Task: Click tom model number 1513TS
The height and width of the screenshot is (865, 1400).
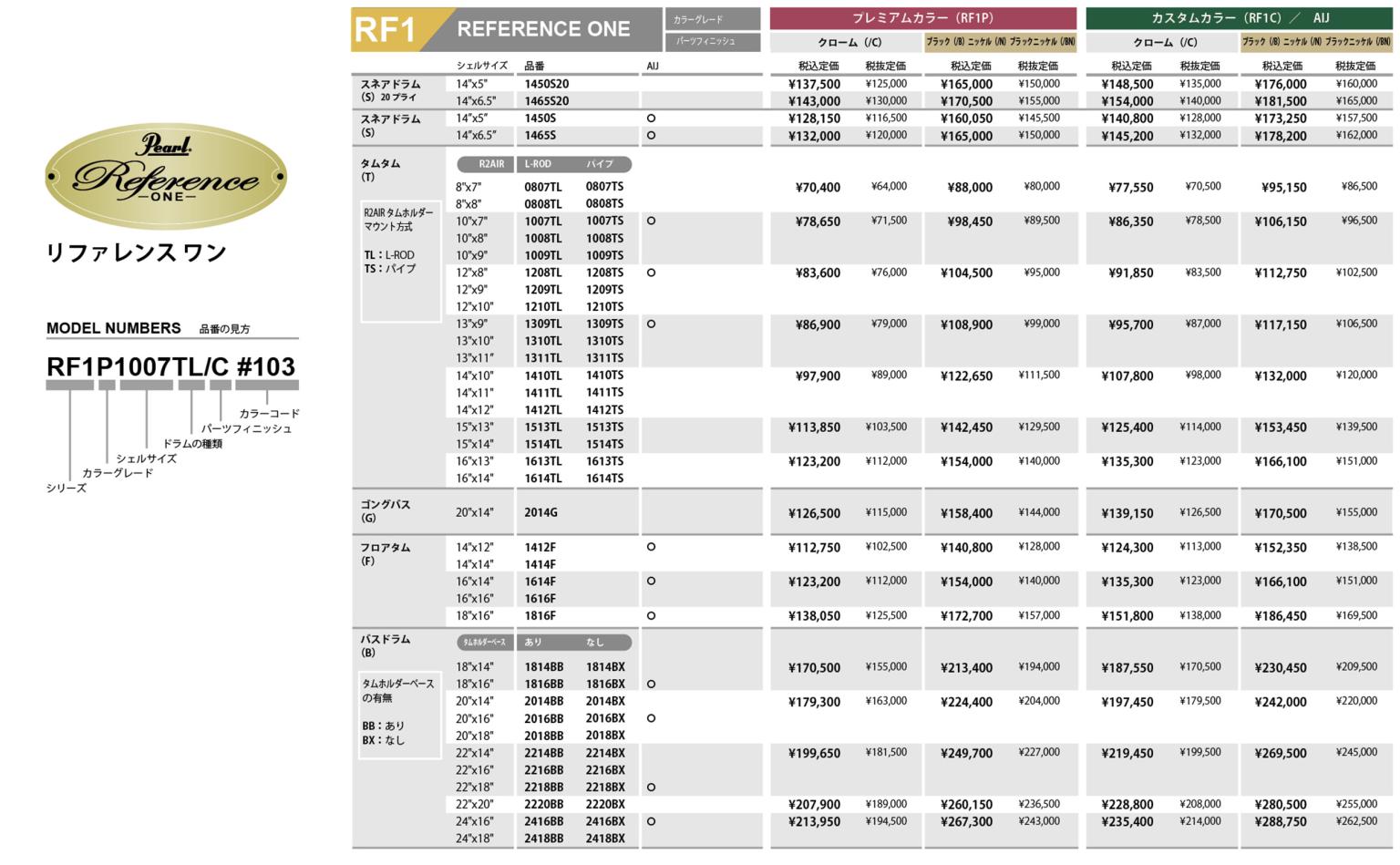Action: [604, 427]
